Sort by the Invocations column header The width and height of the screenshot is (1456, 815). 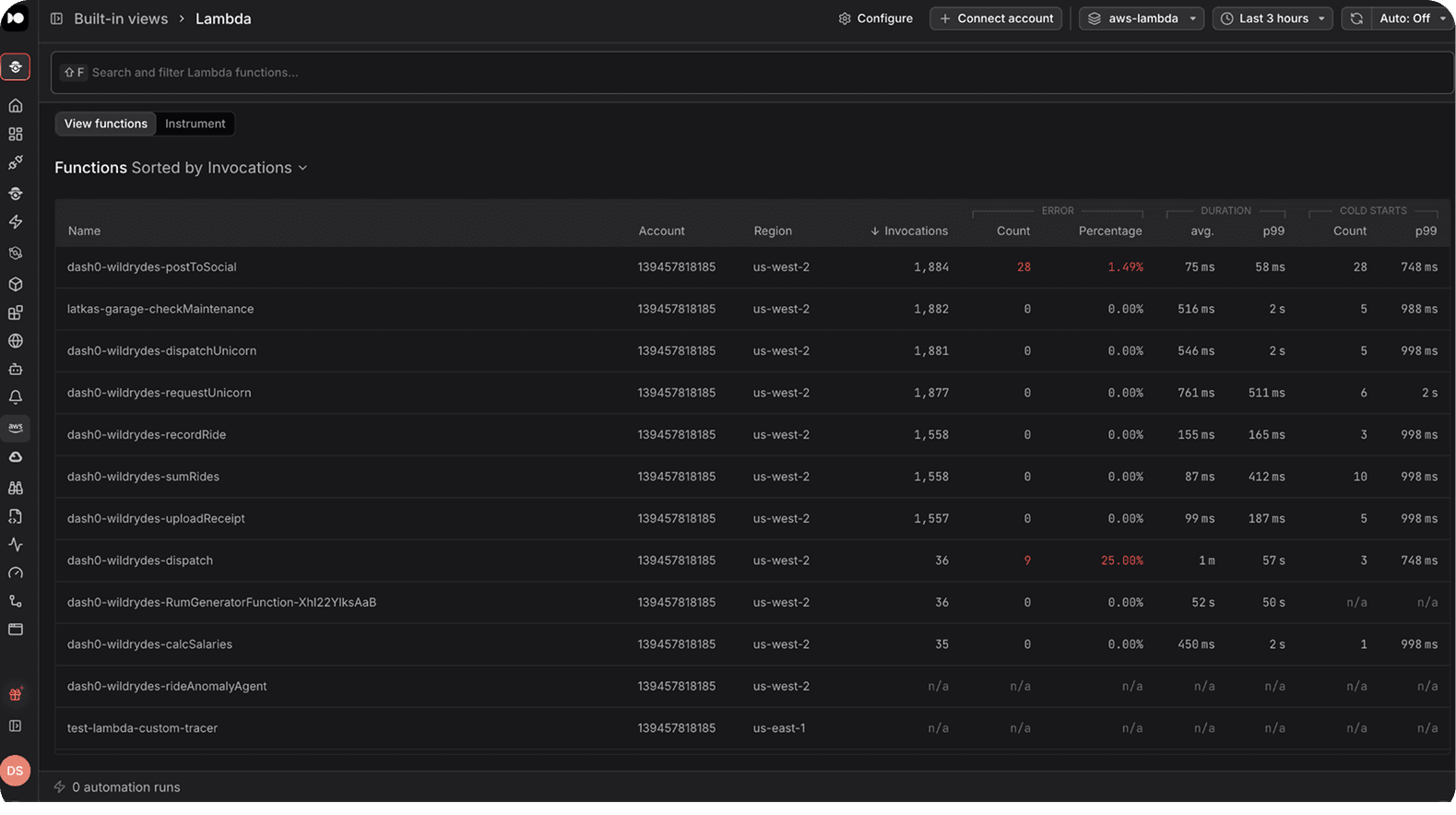[x=909, y=231]
